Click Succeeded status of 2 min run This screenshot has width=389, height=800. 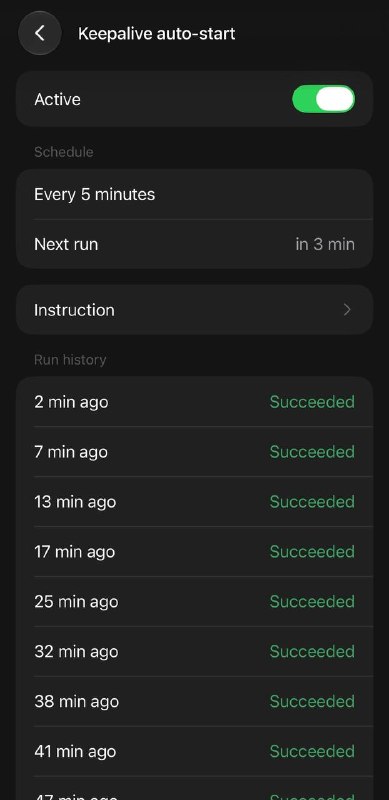click(312, 402)
